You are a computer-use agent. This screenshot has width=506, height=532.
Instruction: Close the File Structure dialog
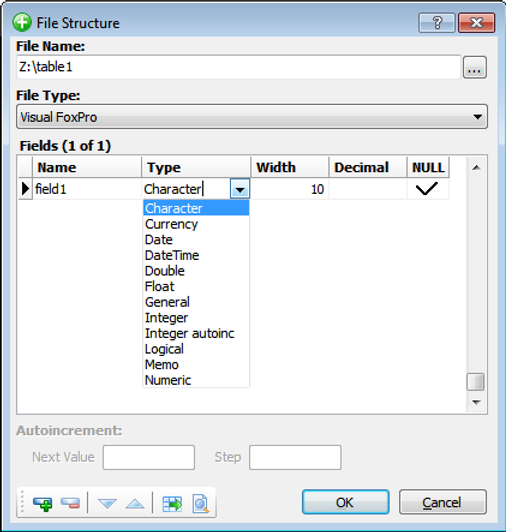[476, 23]
